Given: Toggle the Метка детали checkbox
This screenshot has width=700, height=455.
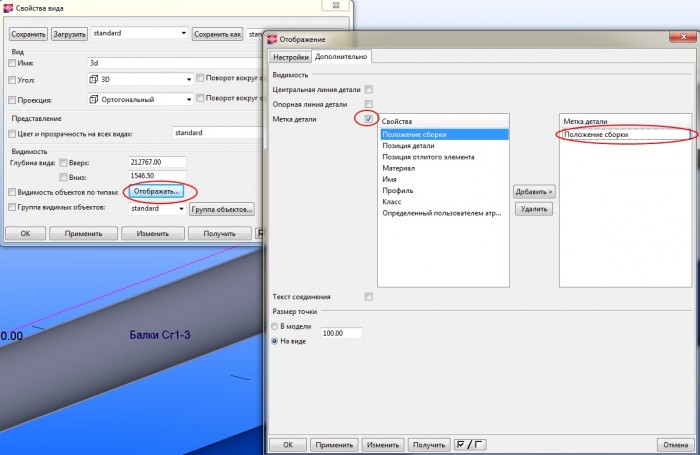Looking at the screenshot, I should pos(369,119).
